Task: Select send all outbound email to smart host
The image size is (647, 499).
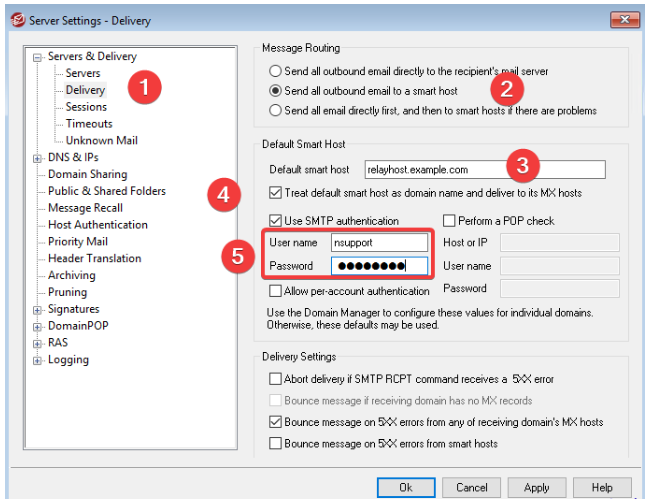Action: pos(275,91)
